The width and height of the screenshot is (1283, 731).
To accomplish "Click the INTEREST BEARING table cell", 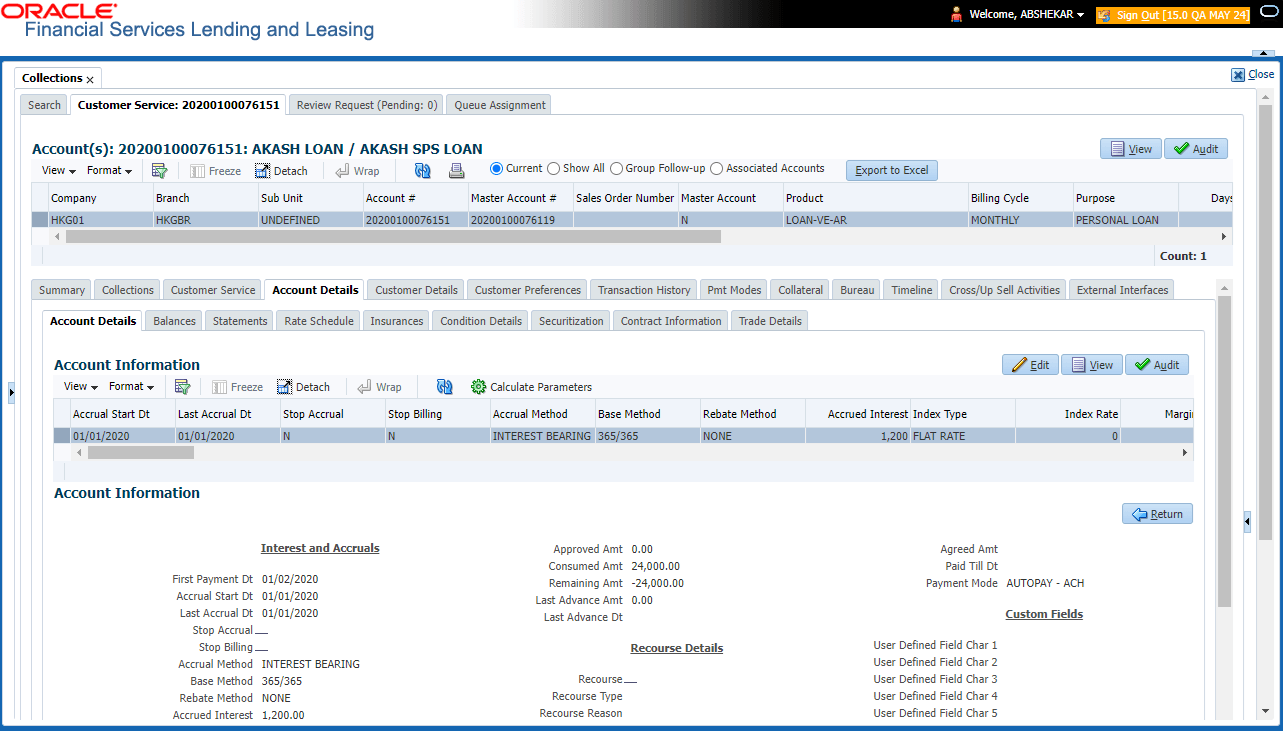I will click(541, 436).
